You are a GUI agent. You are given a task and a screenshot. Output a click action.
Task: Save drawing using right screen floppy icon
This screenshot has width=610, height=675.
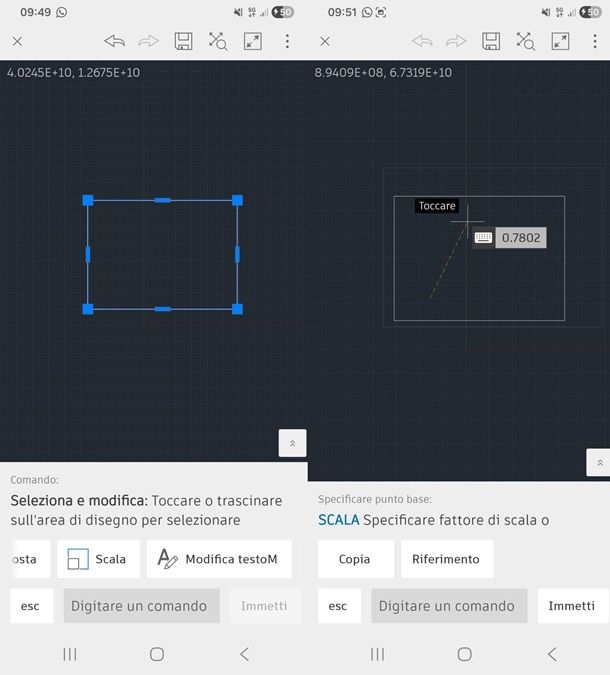point(491,41)
